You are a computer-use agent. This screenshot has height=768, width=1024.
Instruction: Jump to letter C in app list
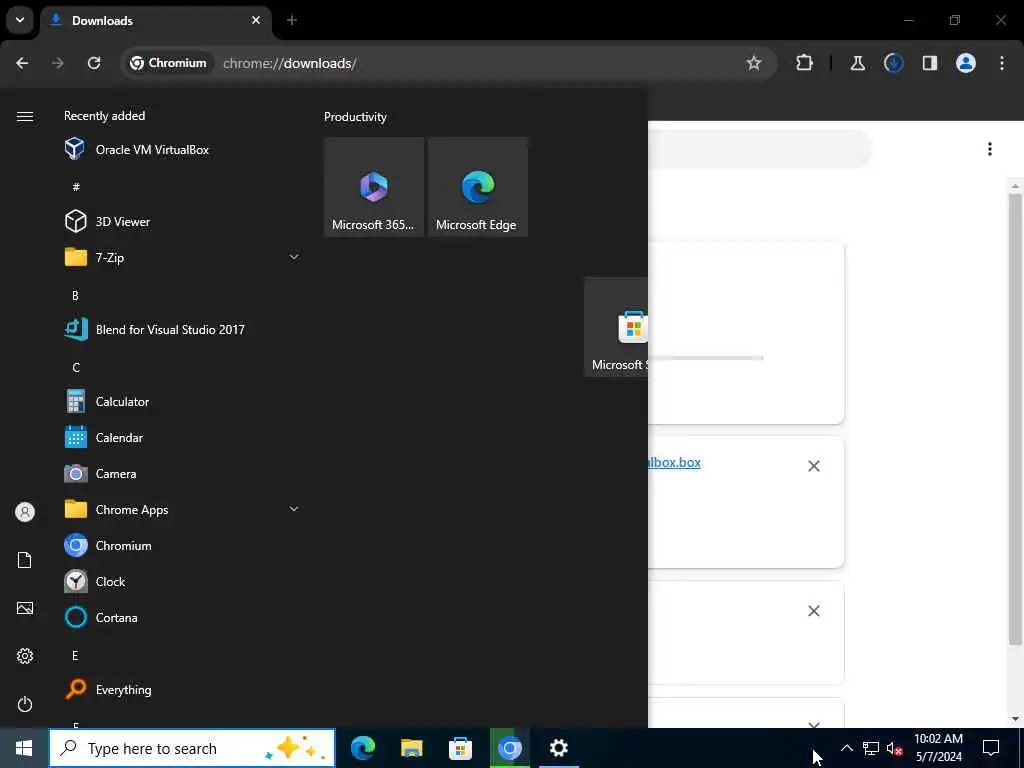tap(76, 367)
